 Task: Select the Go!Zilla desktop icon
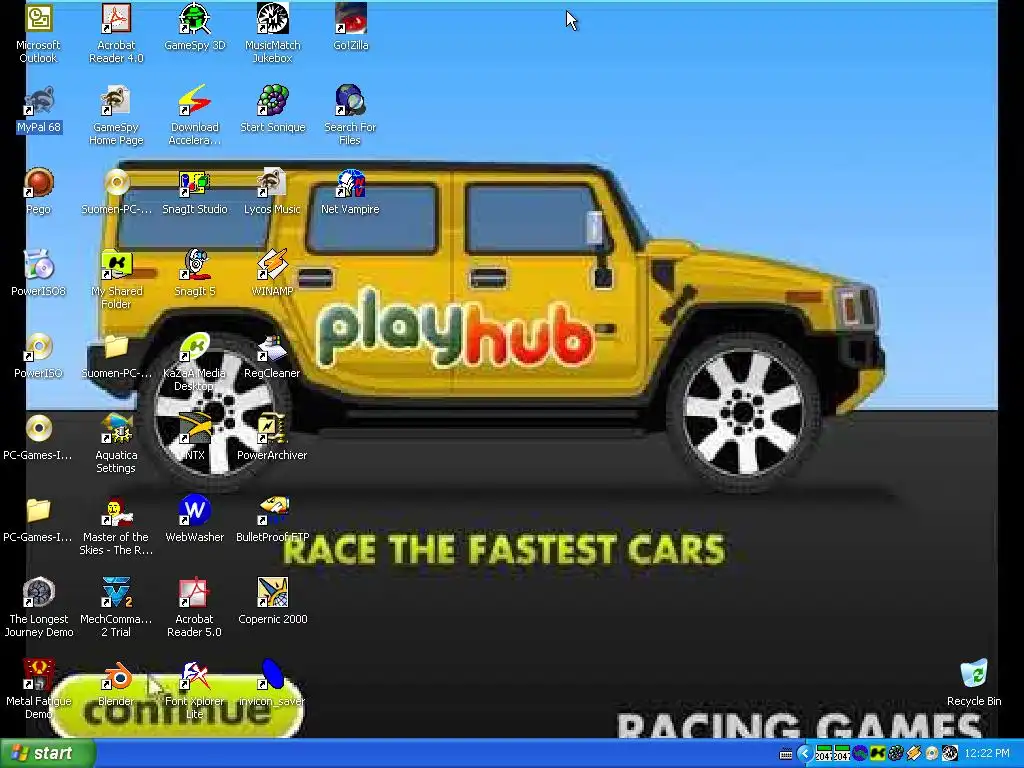[x=351, y=27]
